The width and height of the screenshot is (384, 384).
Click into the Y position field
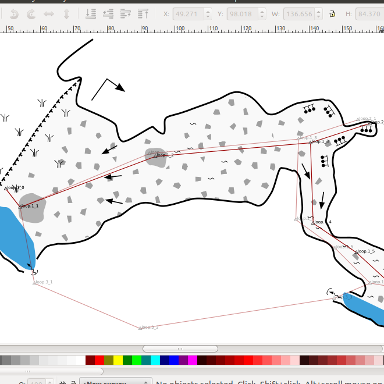(243, 14)
